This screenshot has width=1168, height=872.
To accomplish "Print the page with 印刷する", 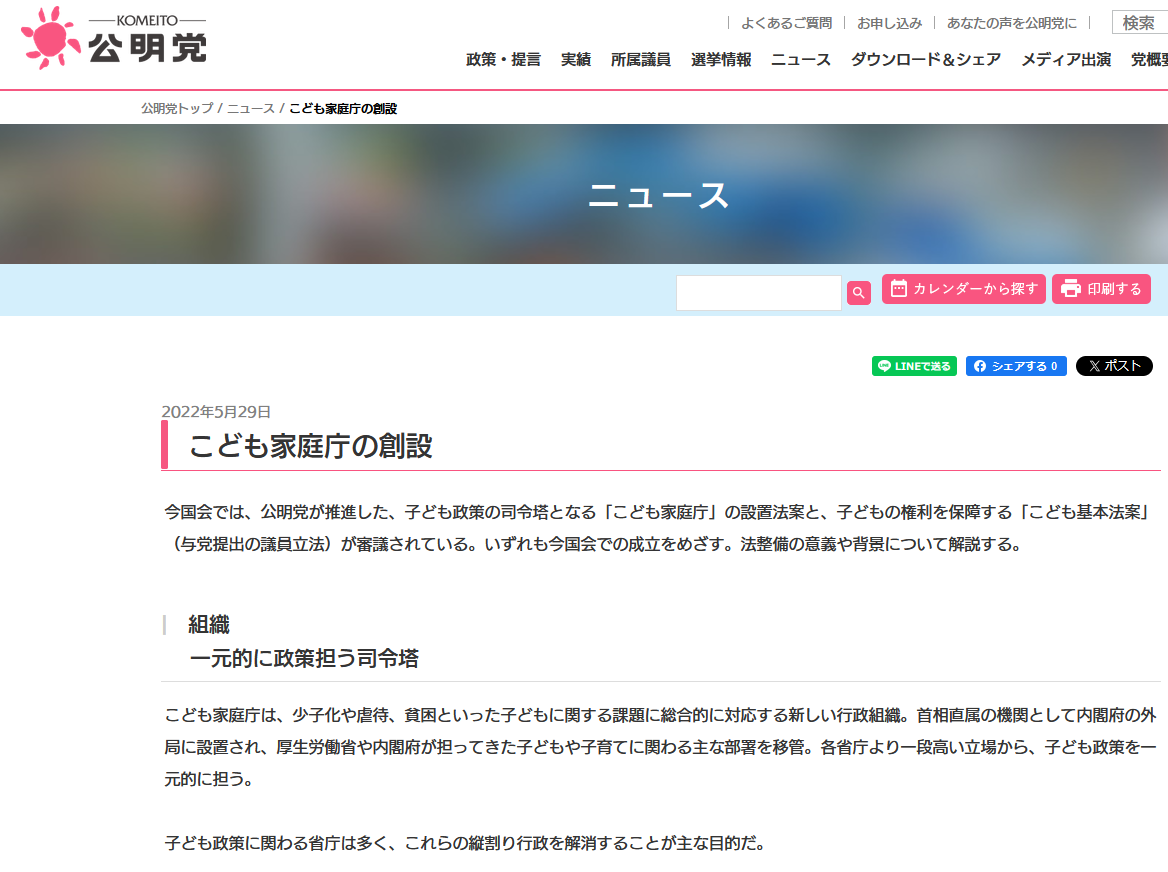I will point(1101,289).
